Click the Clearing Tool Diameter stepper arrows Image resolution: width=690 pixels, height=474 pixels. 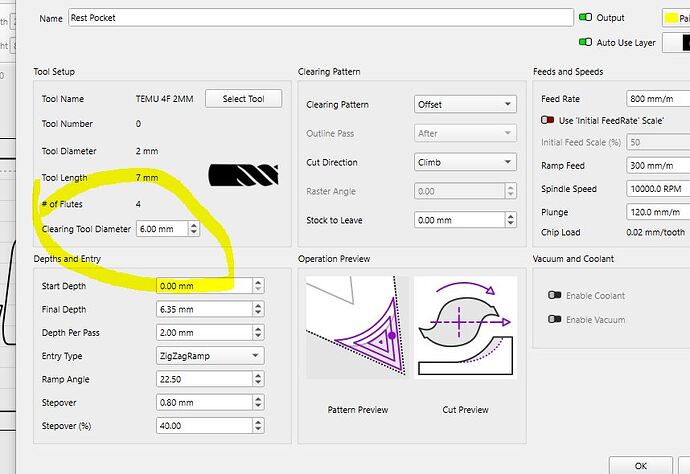pos(194,229)
